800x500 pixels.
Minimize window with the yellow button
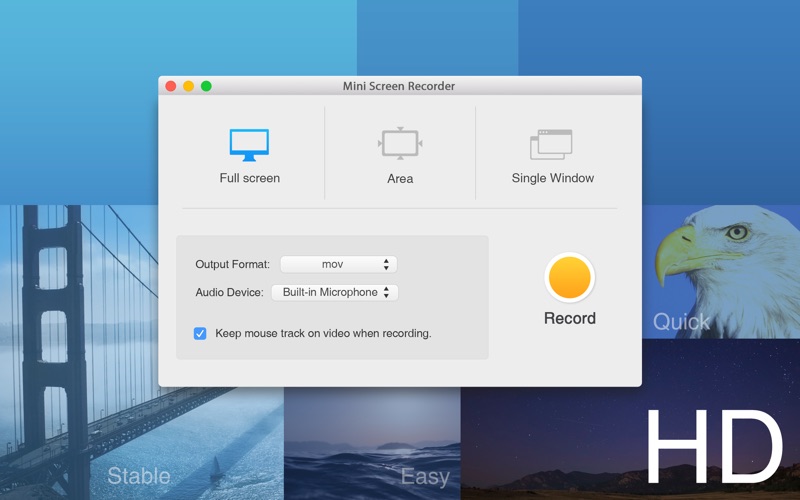coord(188,86)
